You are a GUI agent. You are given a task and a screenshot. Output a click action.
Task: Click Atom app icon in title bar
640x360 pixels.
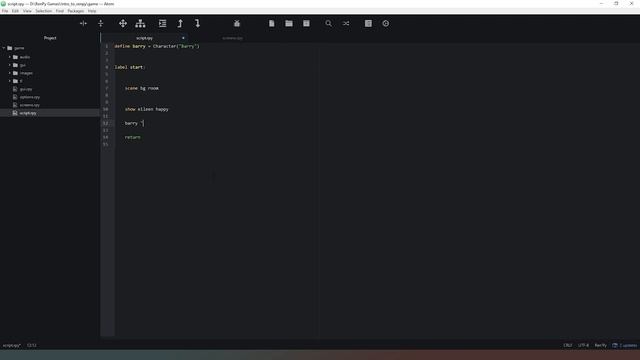[4, 4]
